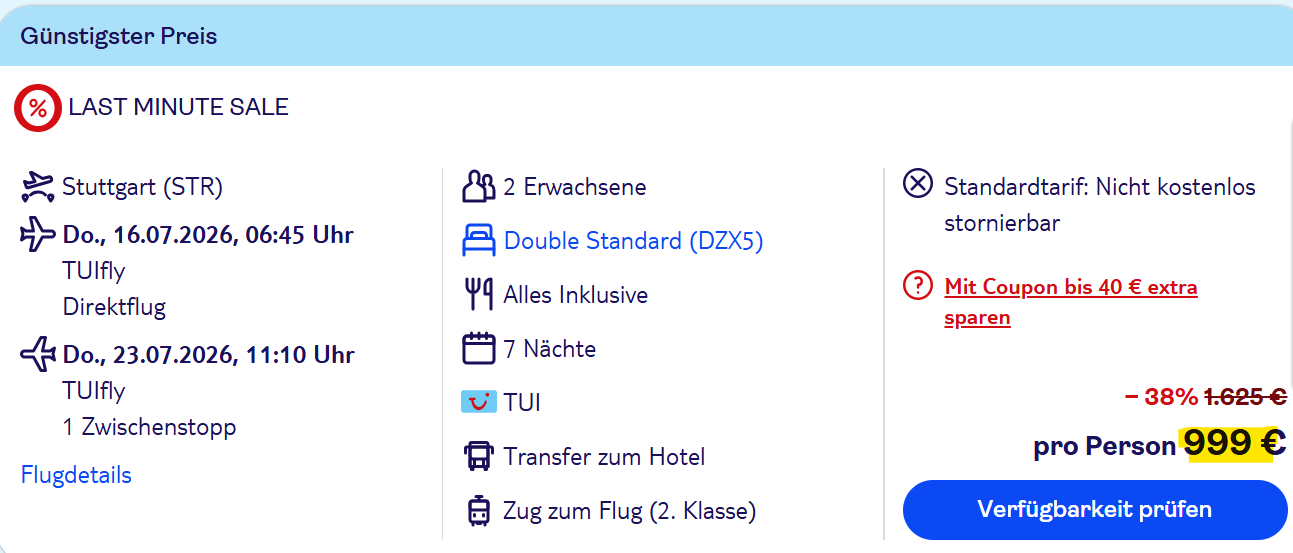Click the LAST MINUTE SALE label
Screen dimensions: 1293x553
click(x=179, y=107)
